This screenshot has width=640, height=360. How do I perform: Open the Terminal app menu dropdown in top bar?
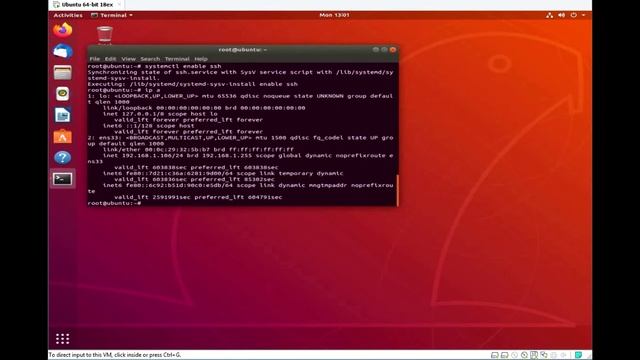[x=112, y=15]
